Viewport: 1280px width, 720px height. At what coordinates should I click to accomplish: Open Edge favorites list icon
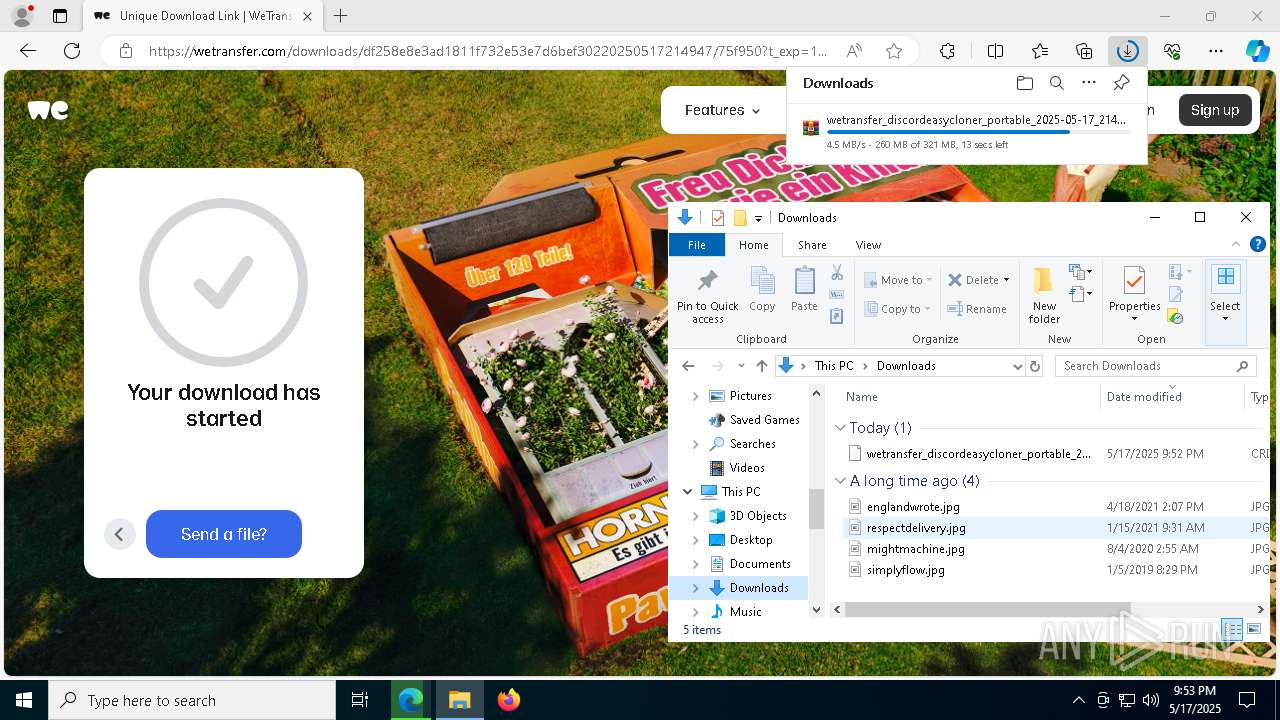(x=1040, y=51)
